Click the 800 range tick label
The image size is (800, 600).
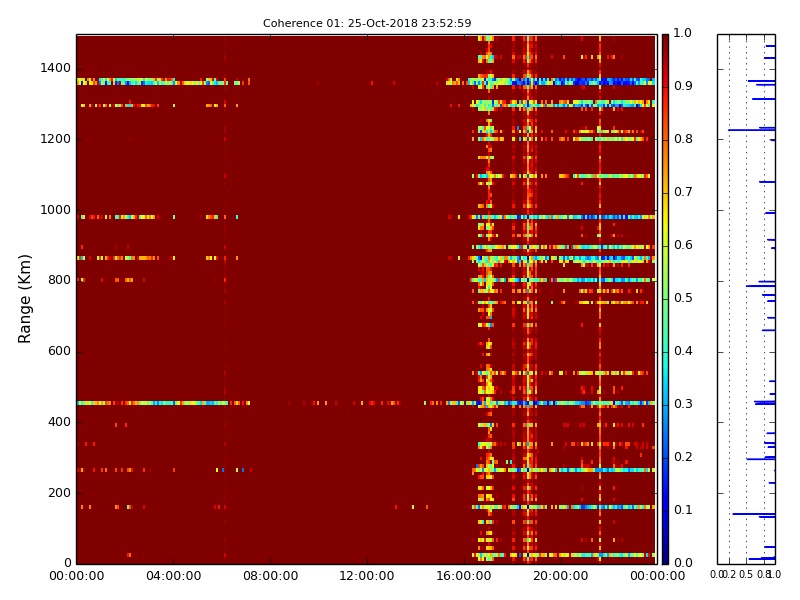tap(59, 280)
